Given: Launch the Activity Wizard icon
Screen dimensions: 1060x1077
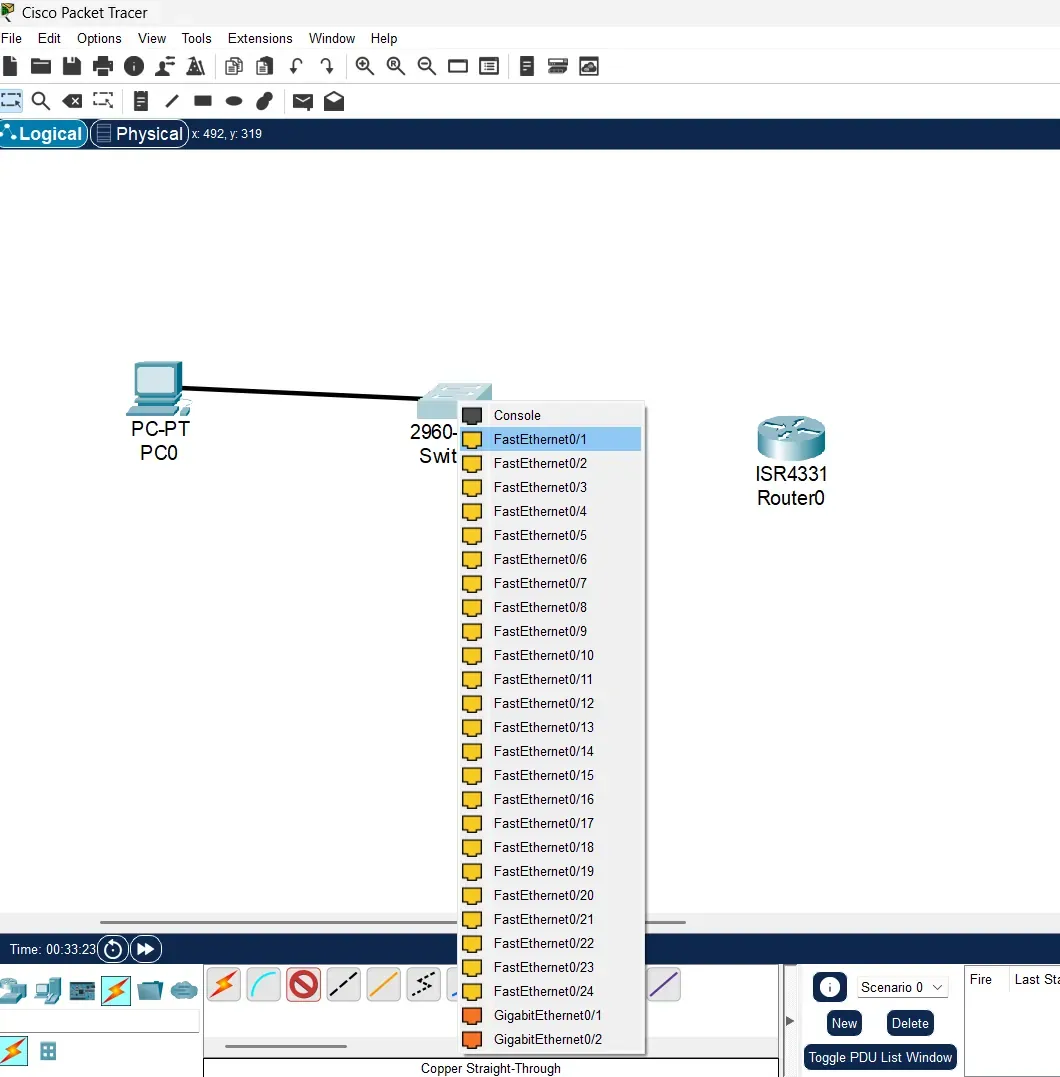Looking at the screenshot, I should coord(196,67).
